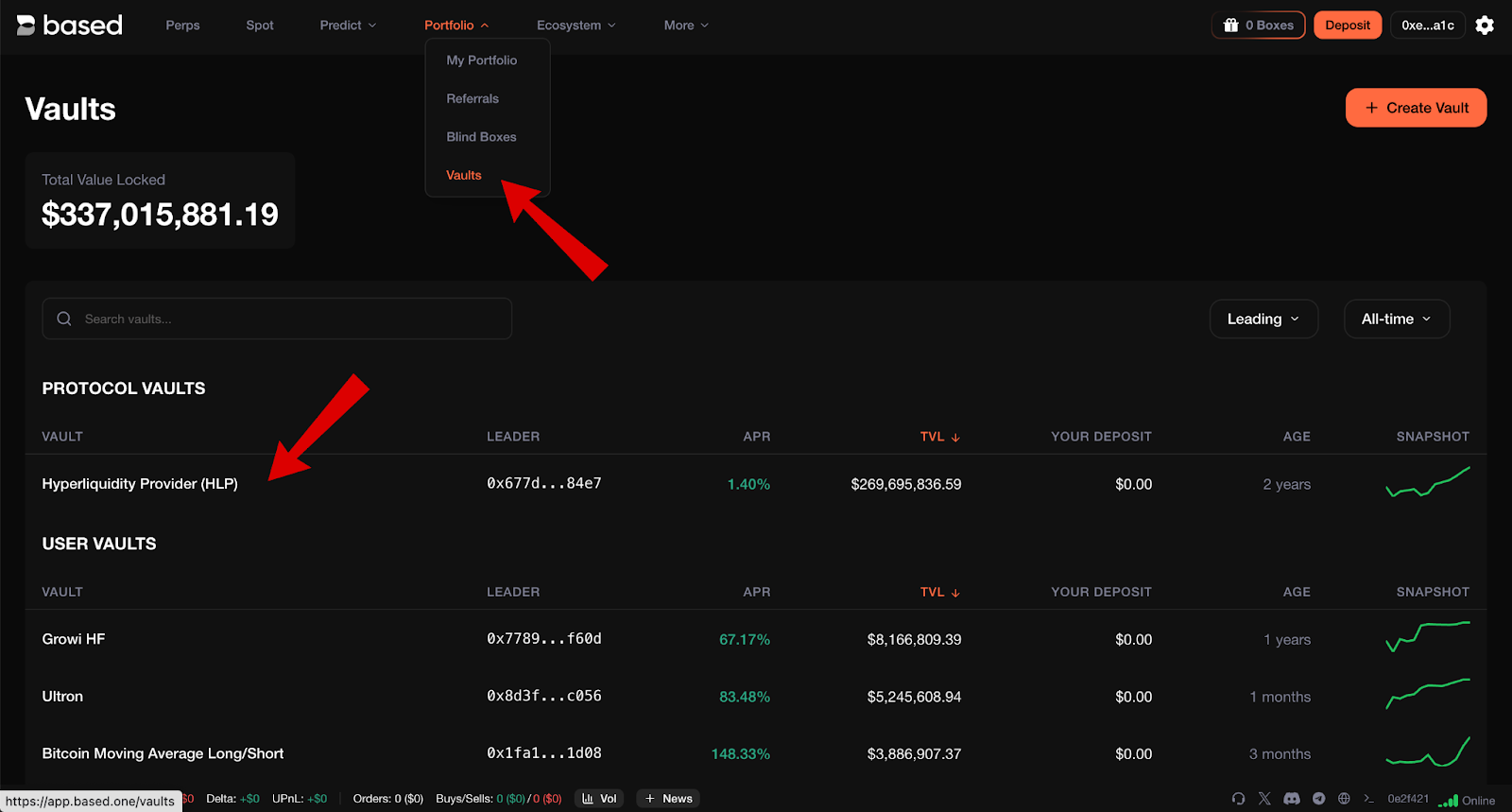This screenshot has height=812, width=1512.
Task: Click the Orders: 0 ($0) status
Action: [388, 799]
